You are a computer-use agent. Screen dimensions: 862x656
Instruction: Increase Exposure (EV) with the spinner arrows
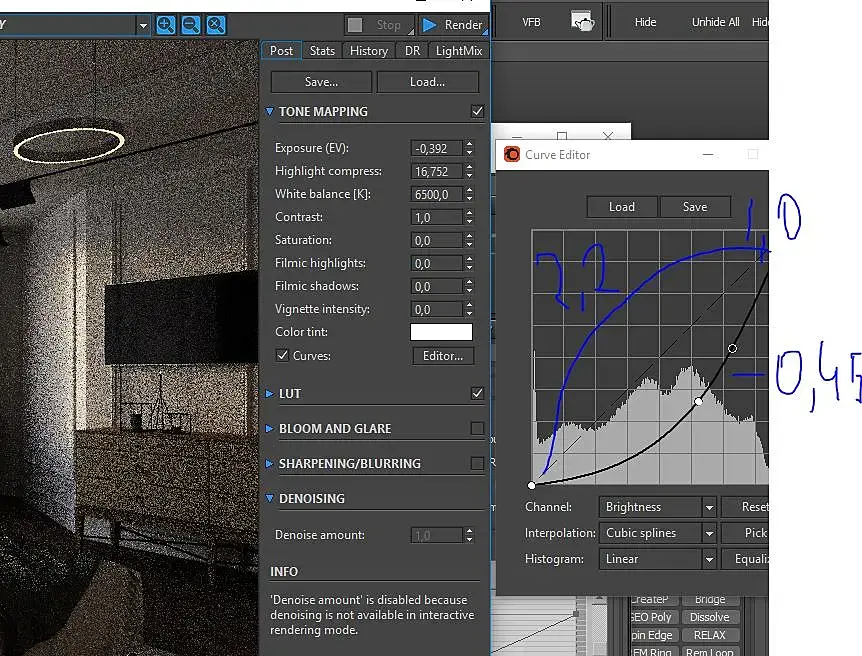tap(469, 144)
